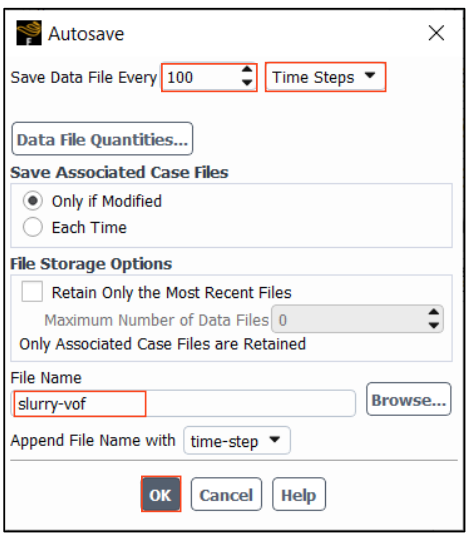The width and height of the screenshot is (476, 538).
Task: Increase Save Data File Every value arrow
Action: 247,70
